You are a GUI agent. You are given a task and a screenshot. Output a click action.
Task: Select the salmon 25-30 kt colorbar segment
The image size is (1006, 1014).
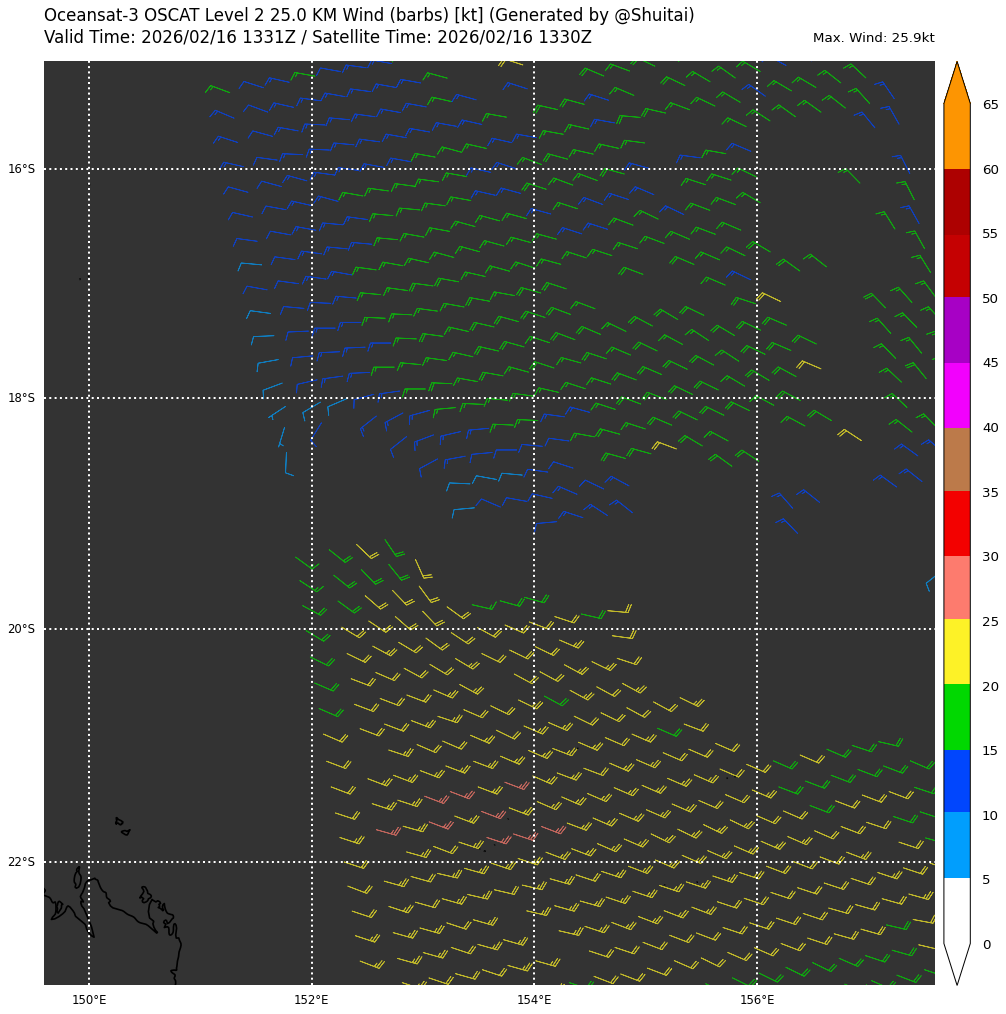[x=956, y=587]
